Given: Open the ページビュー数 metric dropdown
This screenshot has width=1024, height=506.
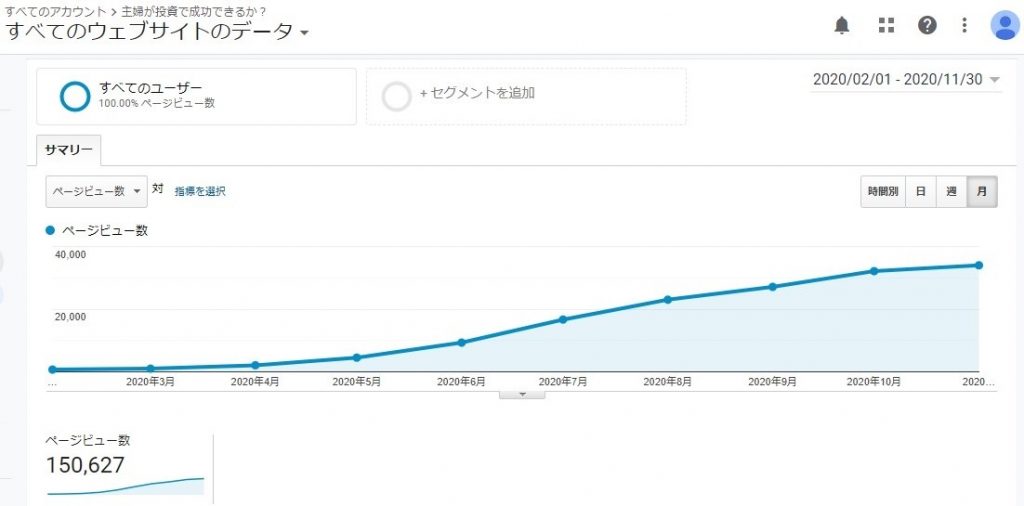Looking at the screenshot, I should pyautogui.click(x=97, y=191).
